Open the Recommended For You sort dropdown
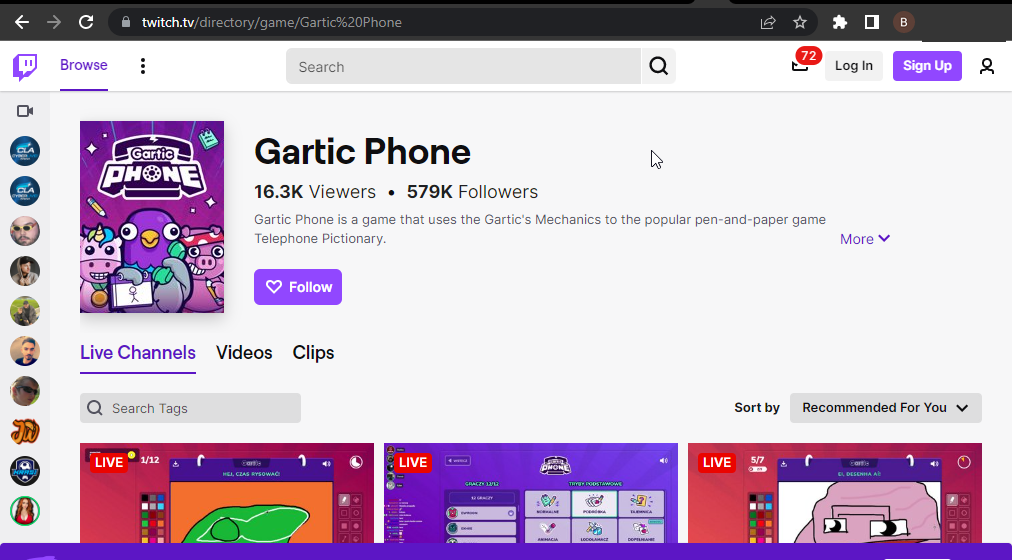Image resolution: width=1012 pixels, height=560 pixels. [x=886, y=408]
